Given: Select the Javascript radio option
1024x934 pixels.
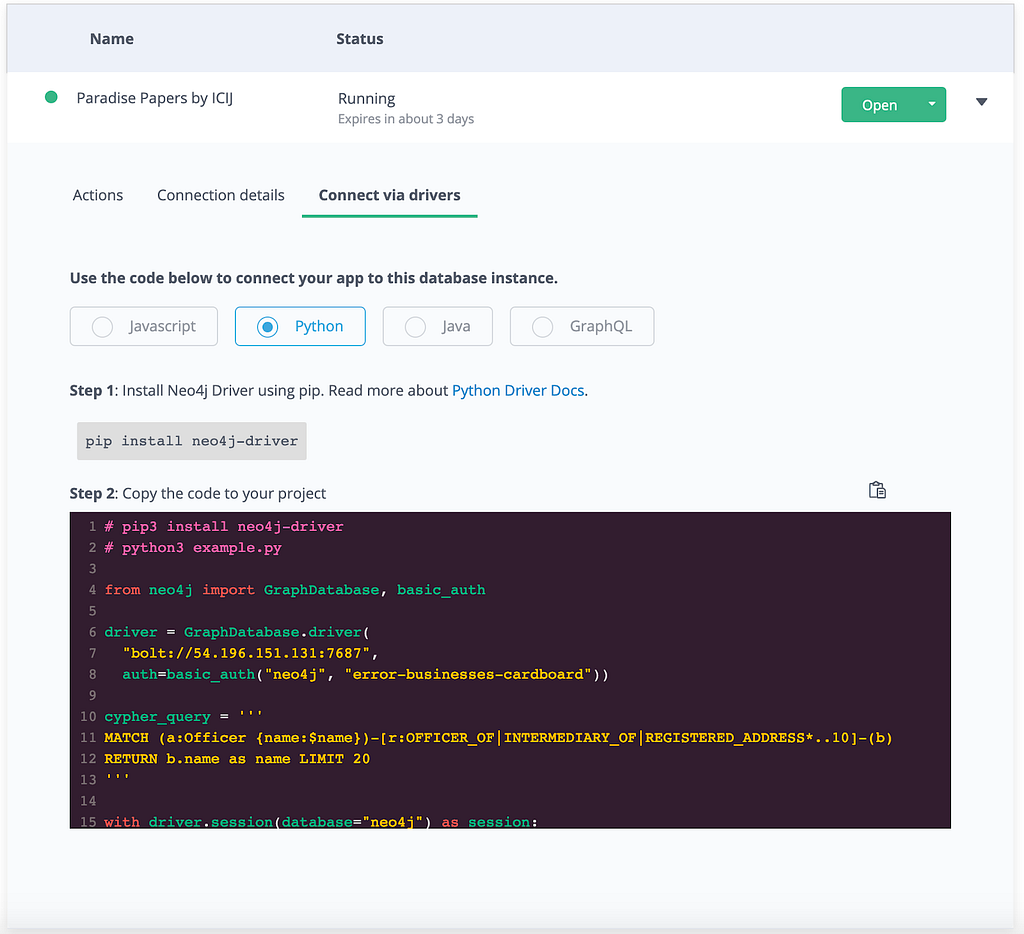Looking at the screenshot, I should (x=144, y=326).
